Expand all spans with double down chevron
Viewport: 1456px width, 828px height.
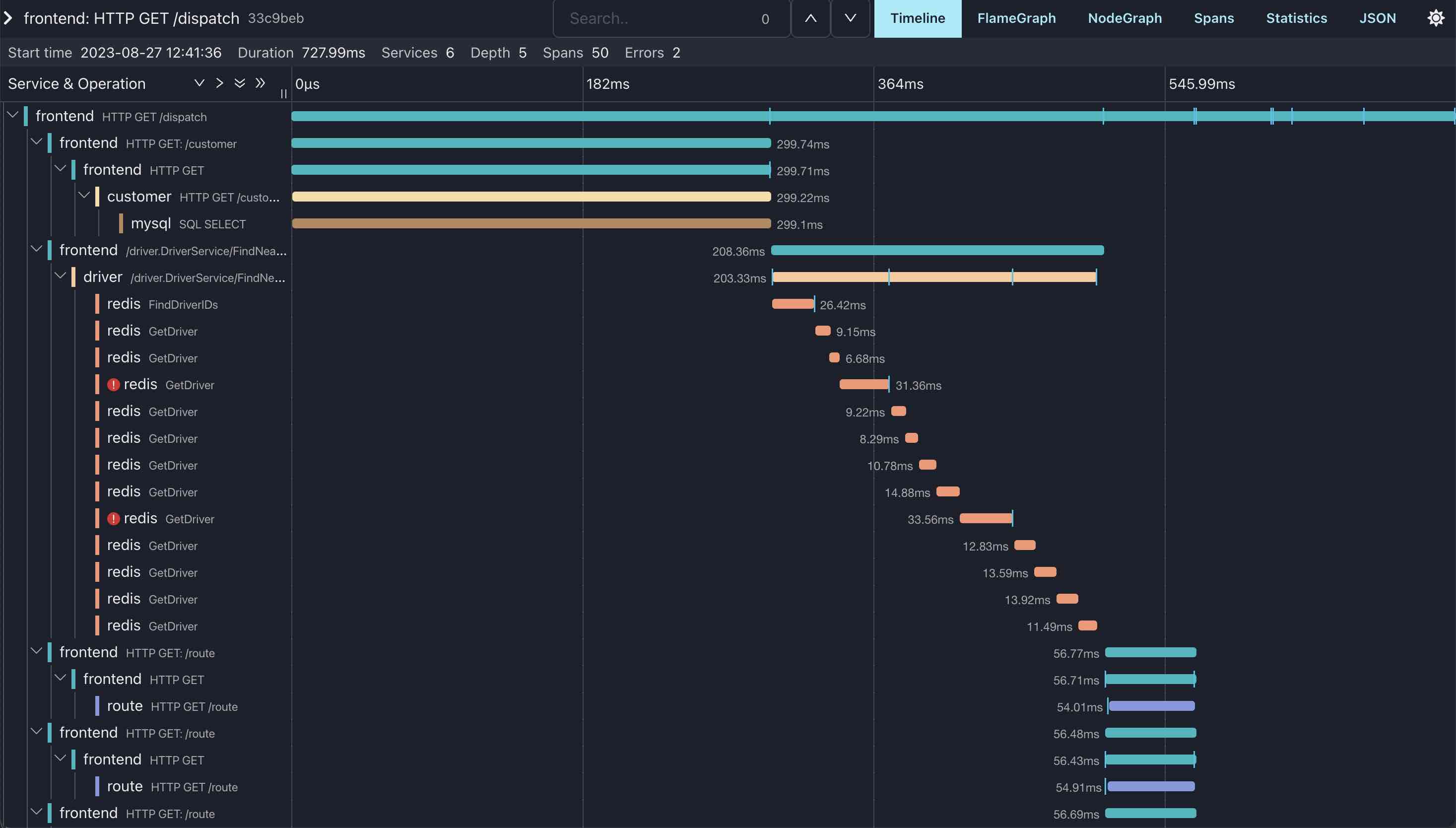point(240,83)
